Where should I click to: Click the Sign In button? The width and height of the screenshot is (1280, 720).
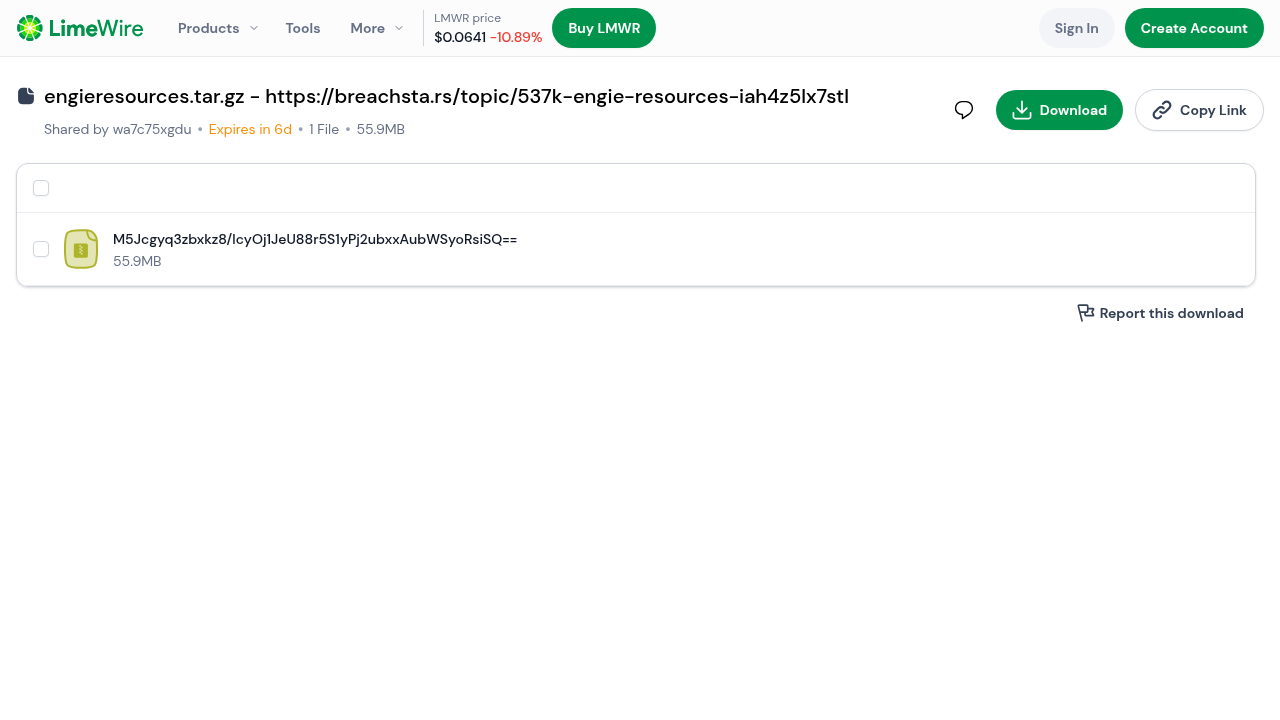coord(1076,28)
